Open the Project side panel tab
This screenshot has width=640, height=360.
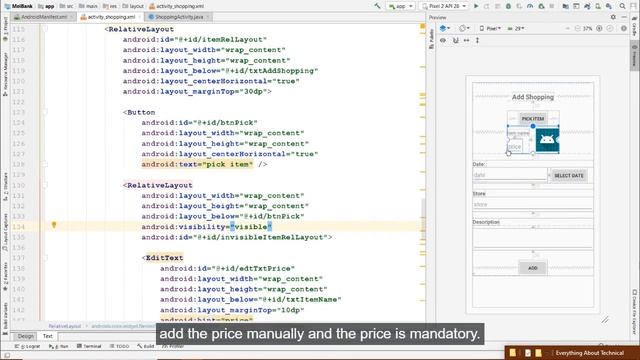point(5,29)
